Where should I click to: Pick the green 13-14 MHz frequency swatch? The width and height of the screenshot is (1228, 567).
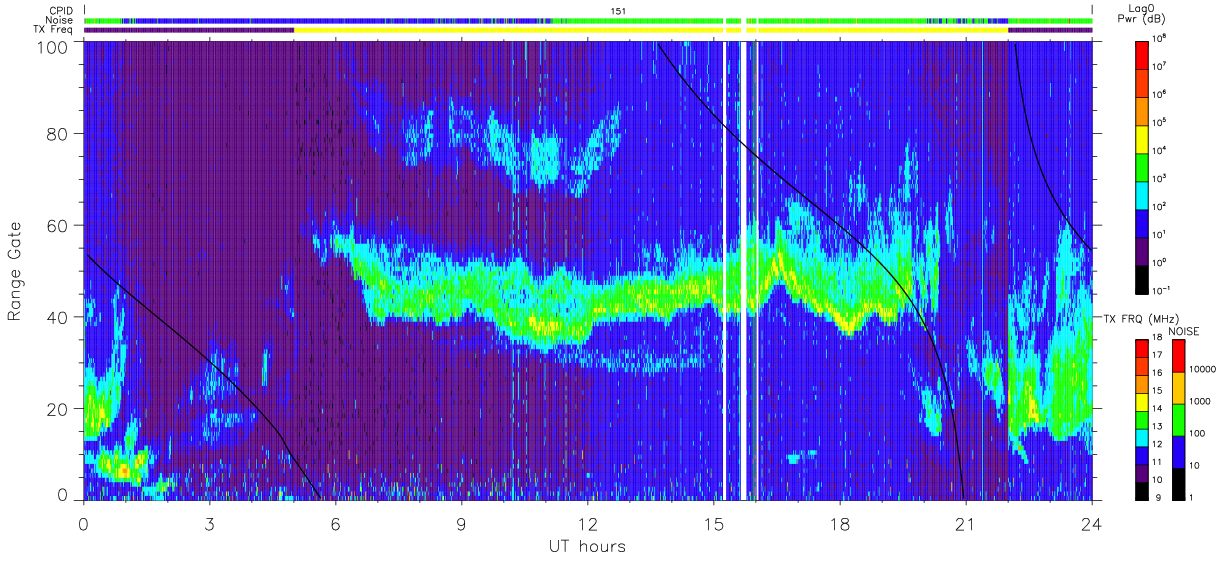pyautogui.click(x=1144, y=419)
